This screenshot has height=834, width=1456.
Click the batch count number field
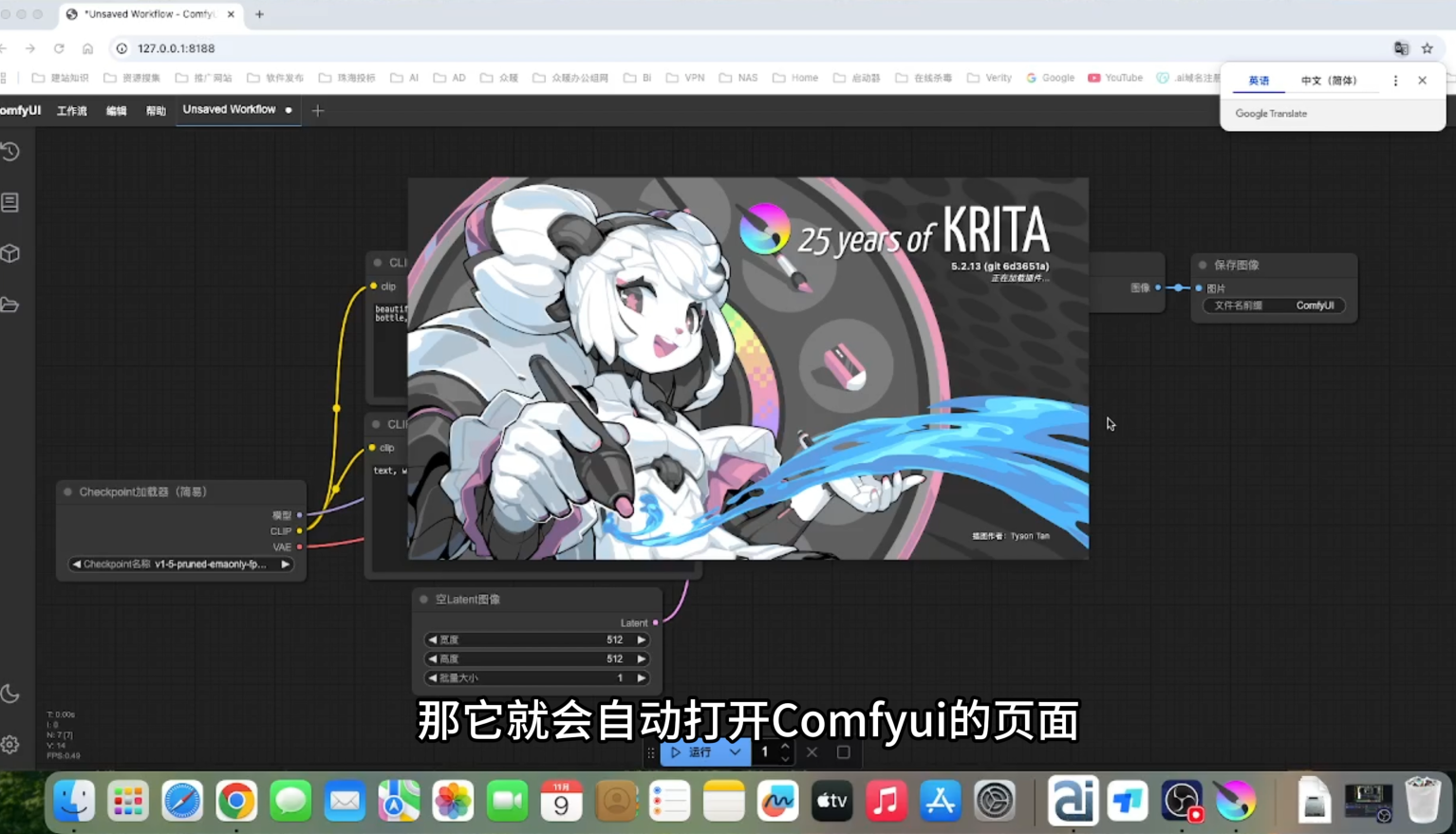tap(765, 752)
